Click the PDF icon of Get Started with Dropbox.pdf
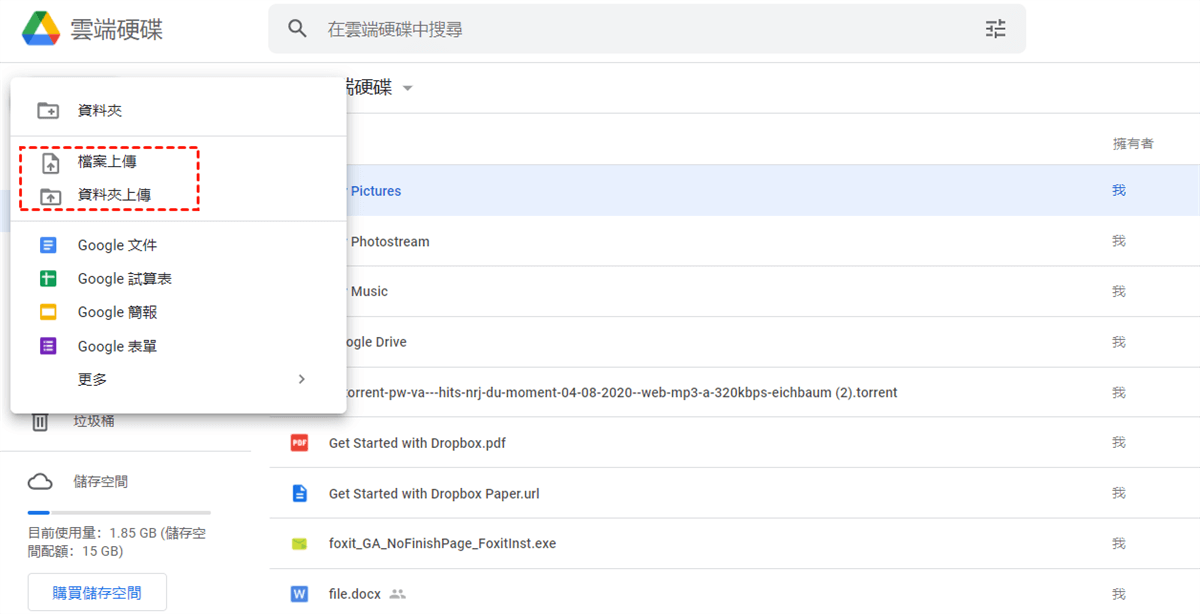1200x614 pixels. click(x=299, y=443)
